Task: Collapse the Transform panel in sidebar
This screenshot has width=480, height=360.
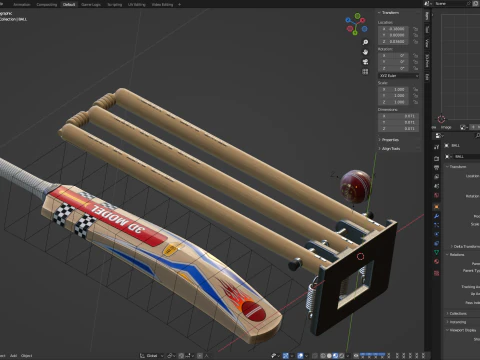Action: tap(389, 13)
